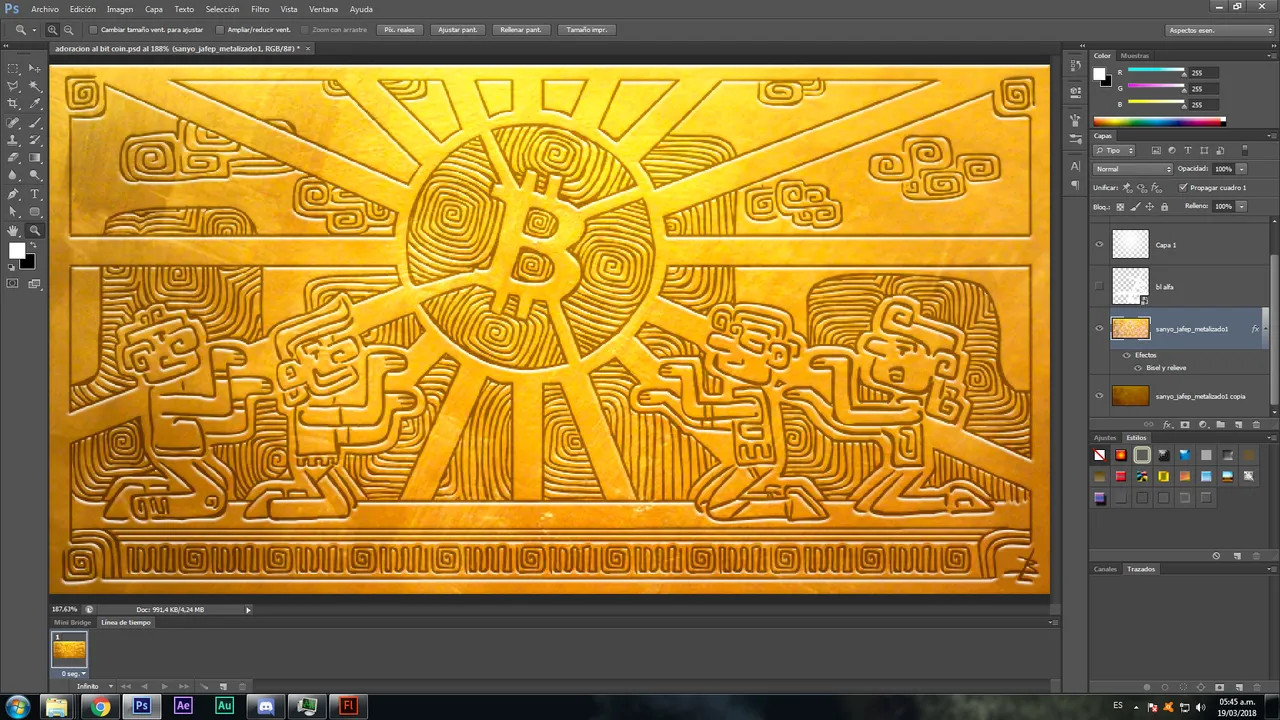Open the Zoom tool preset picker arrow
This screenshot has height=720, width=1280.
pos(34,30)
